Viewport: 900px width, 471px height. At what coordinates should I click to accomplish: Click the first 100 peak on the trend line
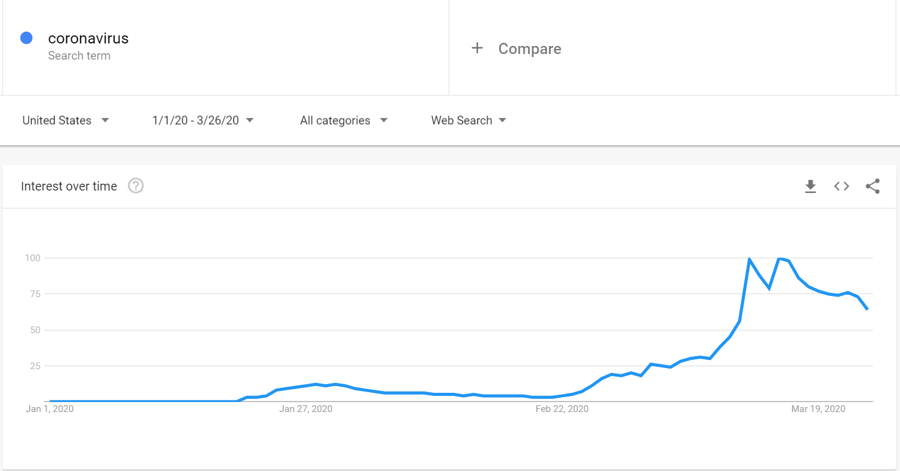[750, 259]
